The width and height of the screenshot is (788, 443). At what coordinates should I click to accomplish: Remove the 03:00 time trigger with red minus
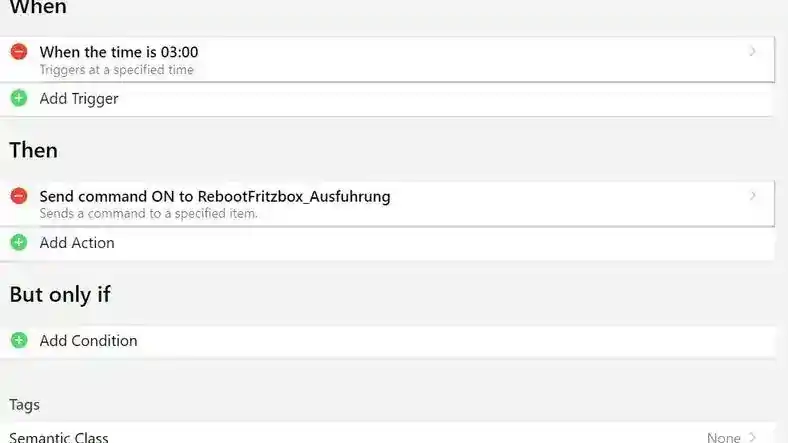(19, 52)
